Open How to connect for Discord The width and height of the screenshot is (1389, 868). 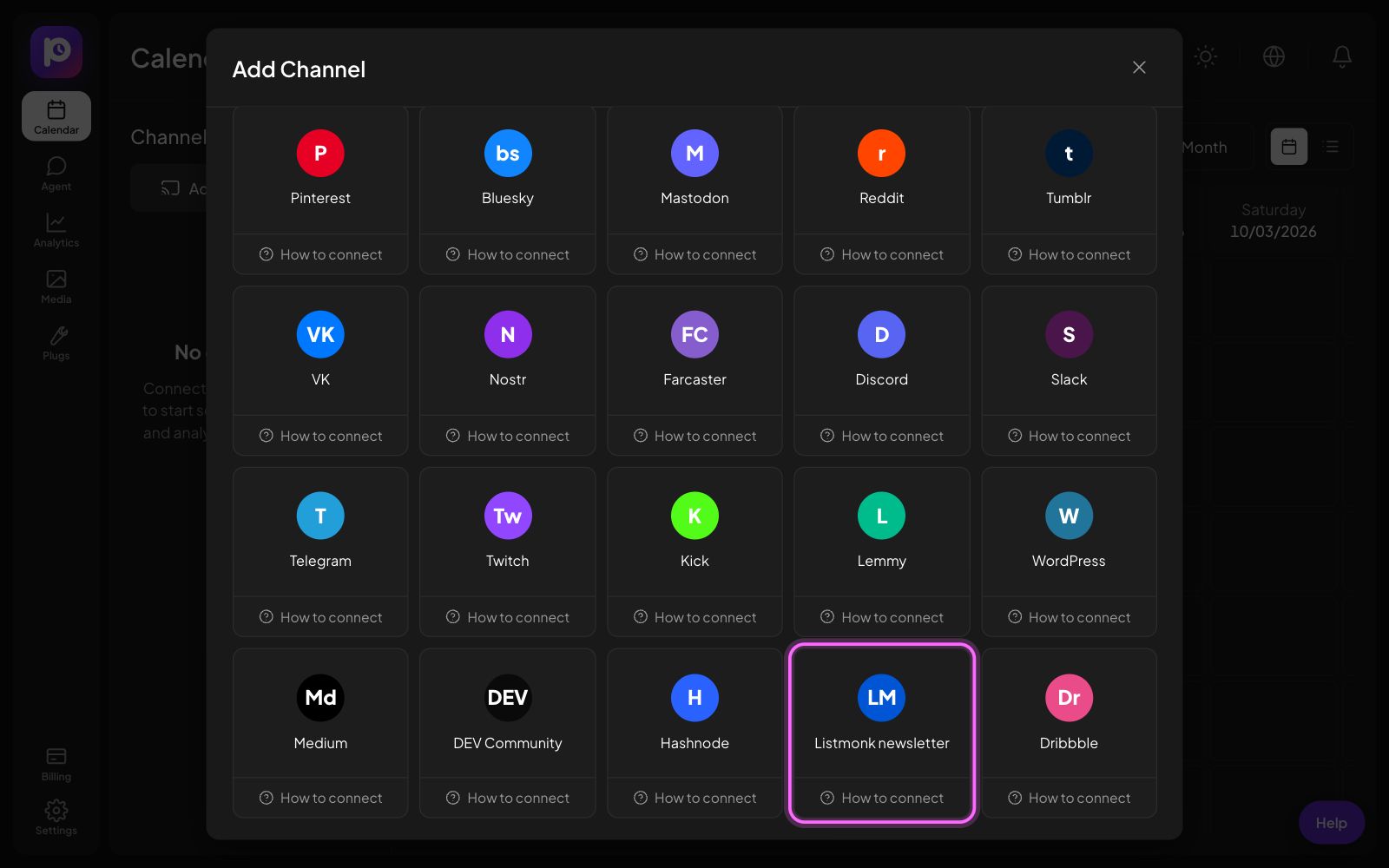[881, 436]
